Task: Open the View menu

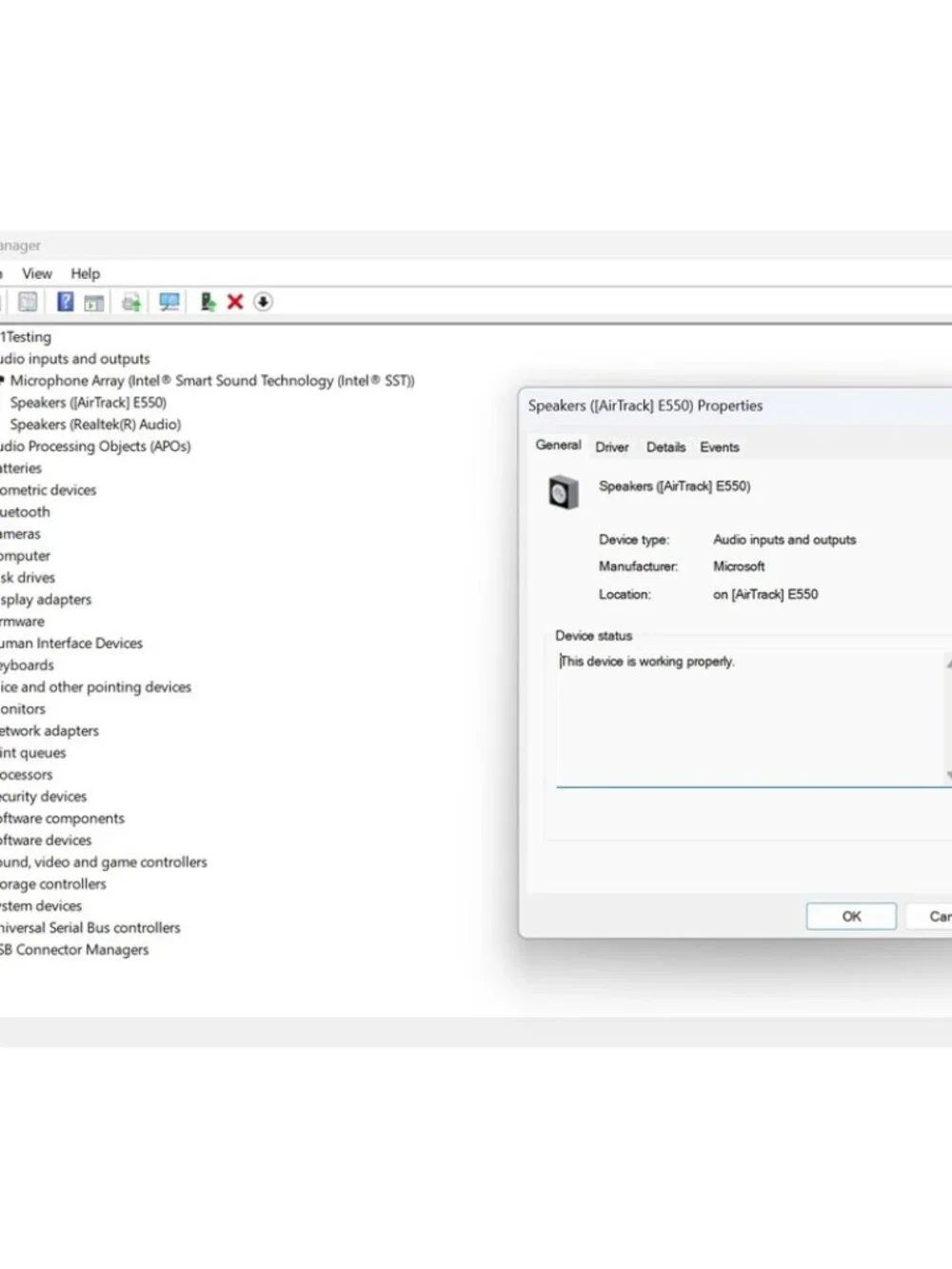Action: point(37,273)
